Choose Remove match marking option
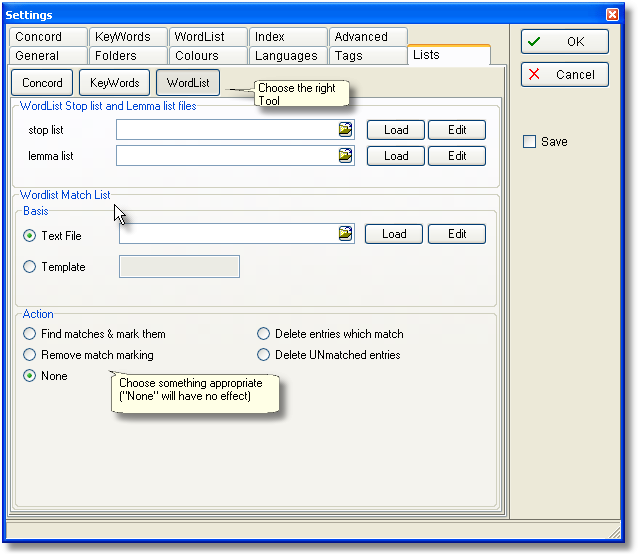Image resolution: width=639 pixels, height=557 pixels. (x=30, y=355)
